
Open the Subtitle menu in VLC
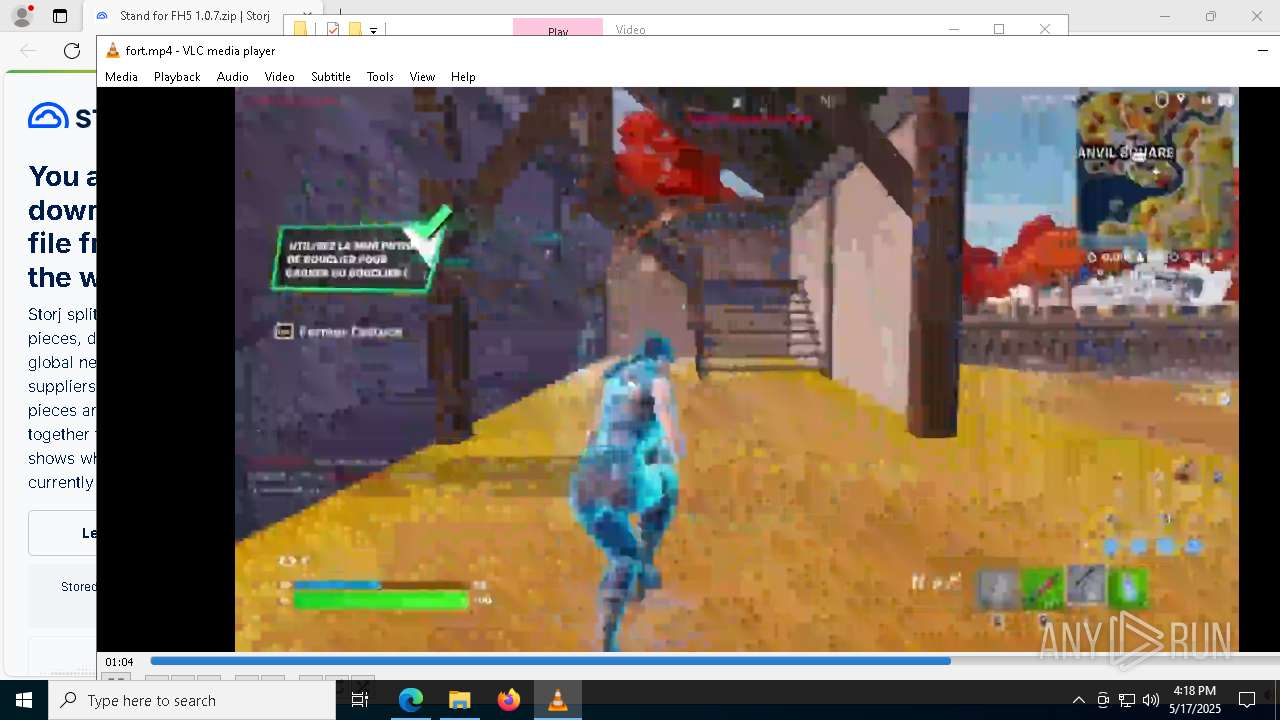(x=330, y=76)
